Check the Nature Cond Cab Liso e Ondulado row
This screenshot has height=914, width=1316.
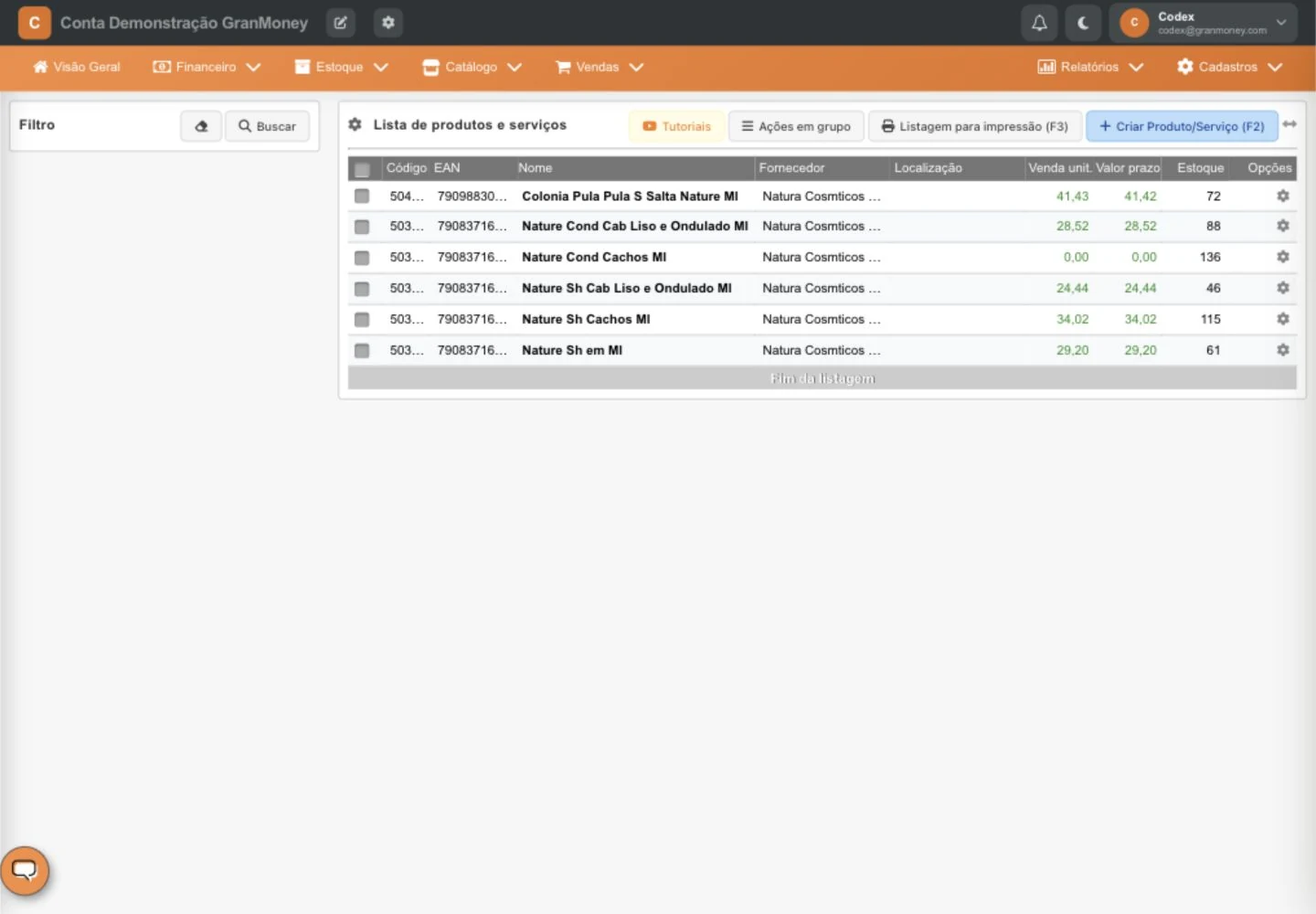point(362,227)
